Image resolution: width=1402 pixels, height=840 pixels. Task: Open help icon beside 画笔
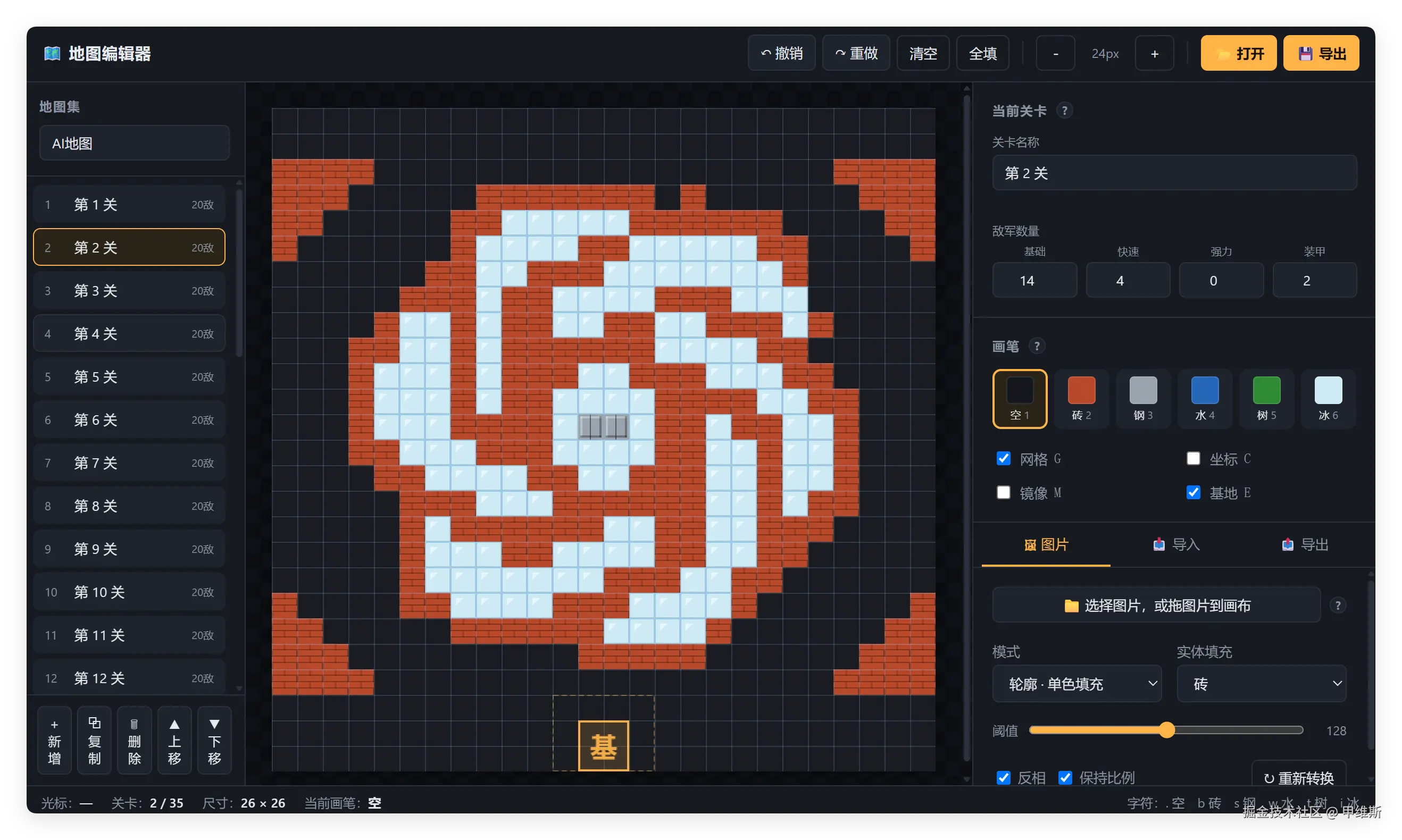[x=1037, y=346]
